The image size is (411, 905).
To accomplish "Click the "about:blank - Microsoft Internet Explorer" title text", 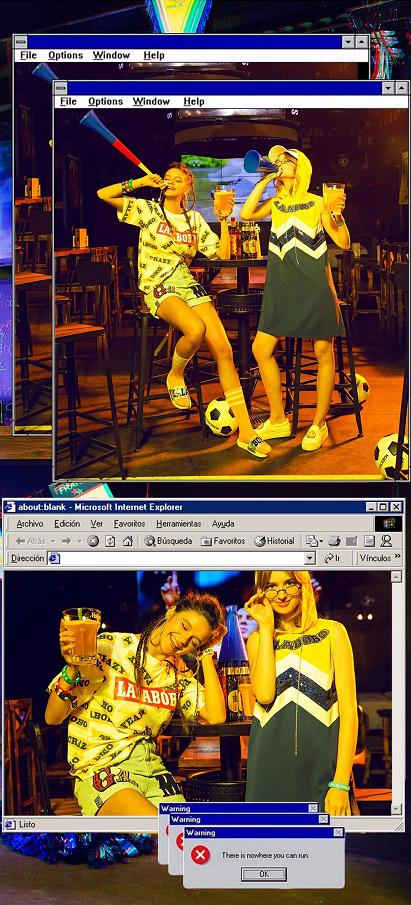I will pyautogui.click(x=100, y=507).
